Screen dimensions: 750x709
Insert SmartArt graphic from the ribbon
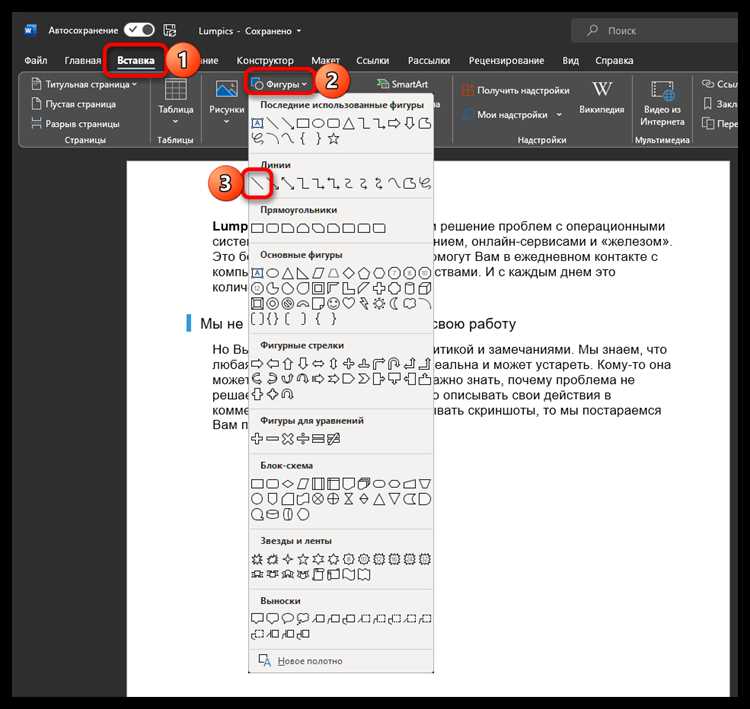click(402, 84)
